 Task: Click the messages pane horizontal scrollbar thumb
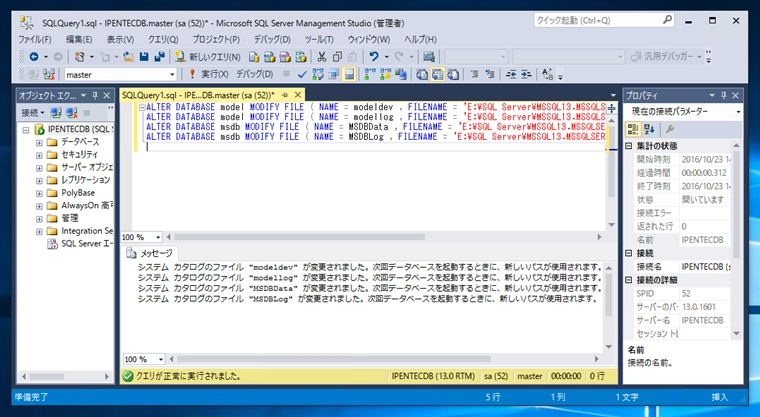click(333, 359)
